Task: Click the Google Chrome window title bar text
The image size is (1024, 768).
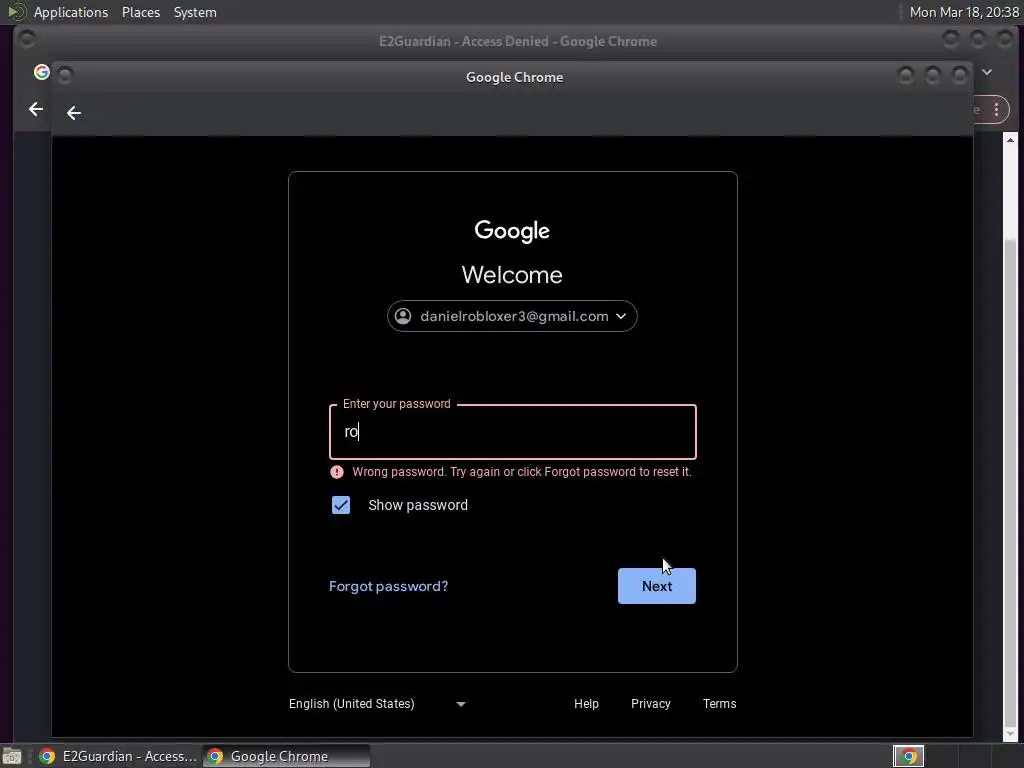Action: [x=514, y=77]
